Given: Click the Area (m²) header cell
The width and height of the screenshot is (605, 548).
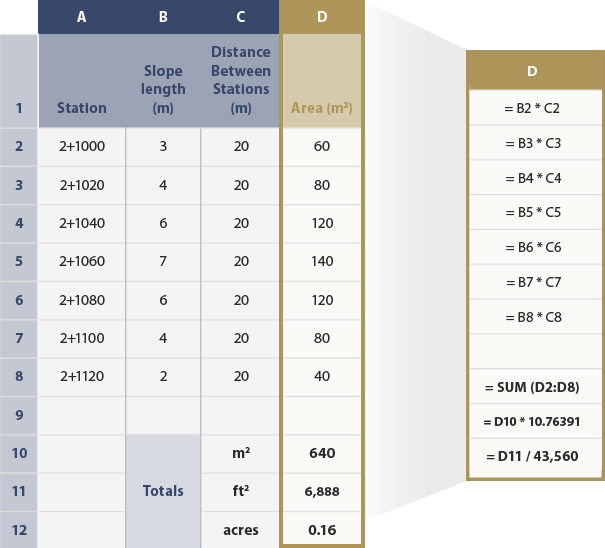Looking at the screenshot, I should [x=322, y=81].
